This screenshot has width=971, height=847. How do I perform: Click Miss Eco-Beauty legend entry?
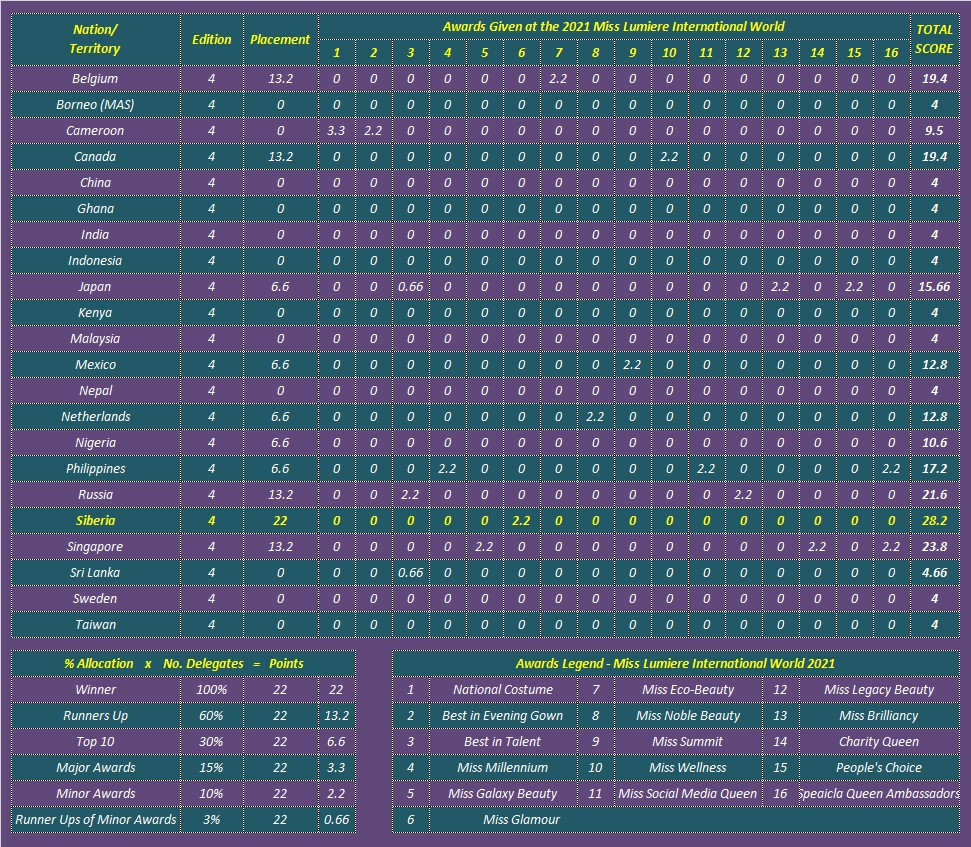[688, 690]
